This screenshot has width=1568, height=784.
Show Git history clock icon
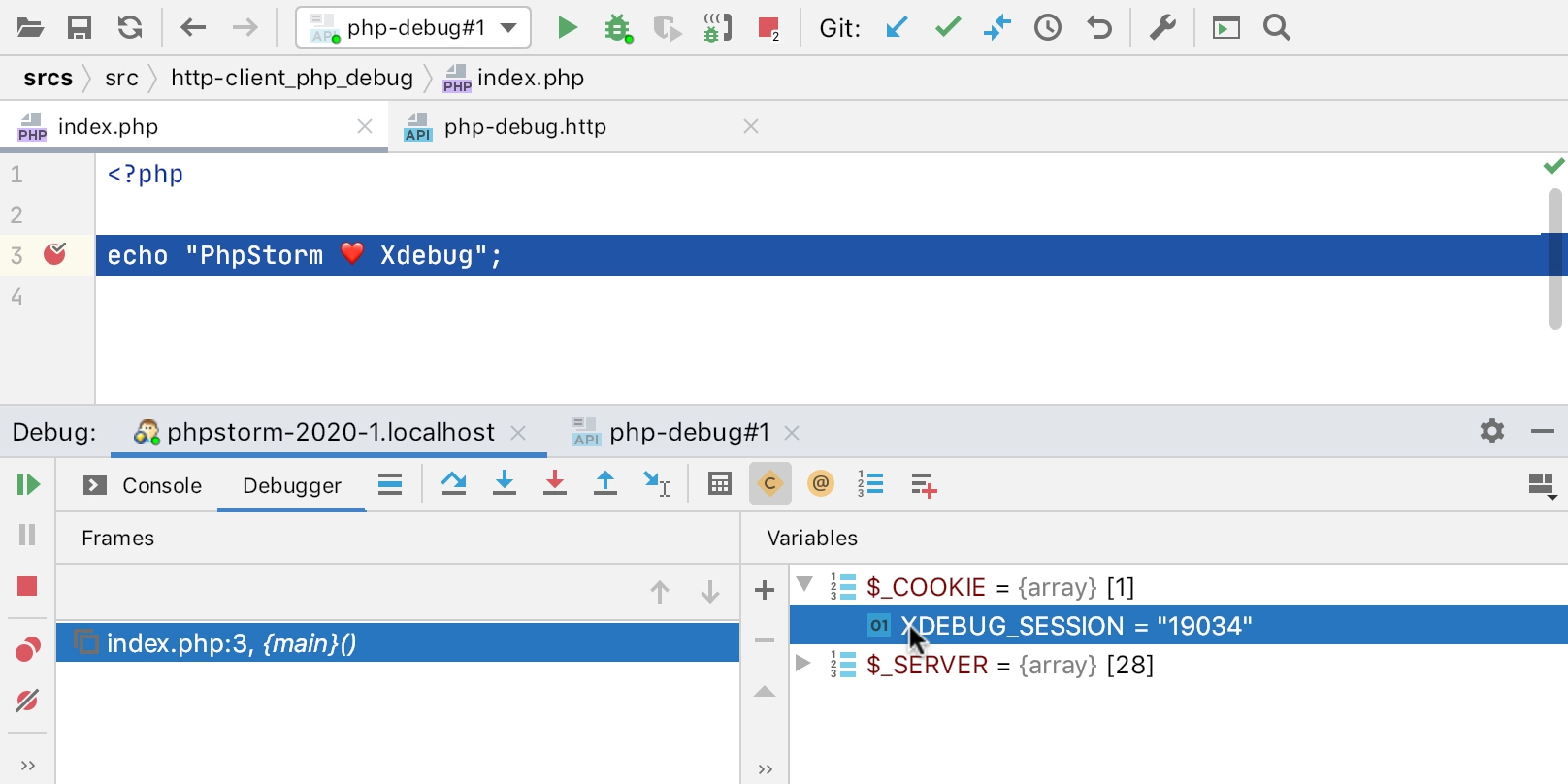tap(1048, 28)
